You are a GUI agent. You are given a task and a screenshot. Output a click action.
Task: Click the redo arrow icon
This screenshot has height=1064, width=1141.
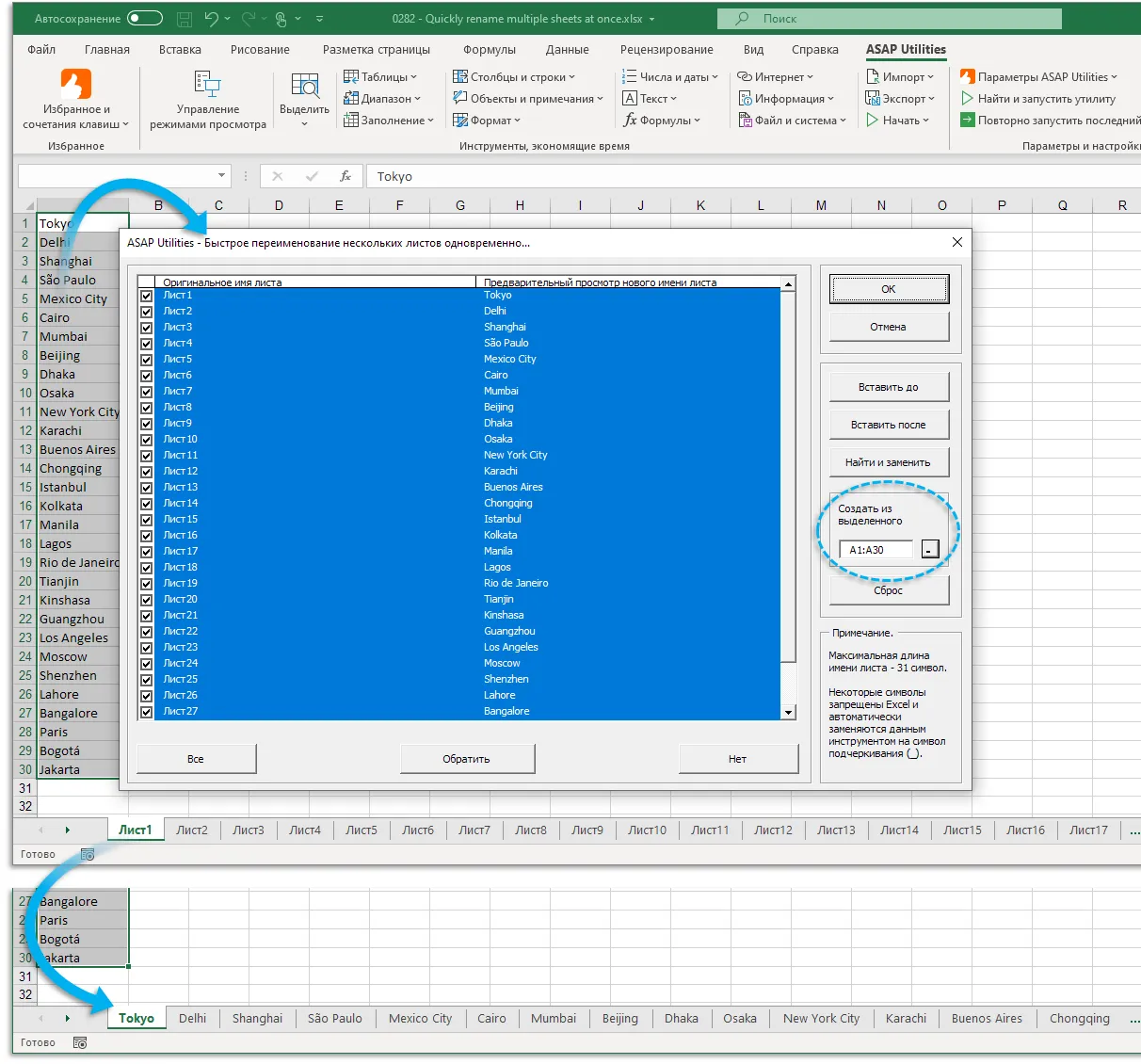(249, 19)
